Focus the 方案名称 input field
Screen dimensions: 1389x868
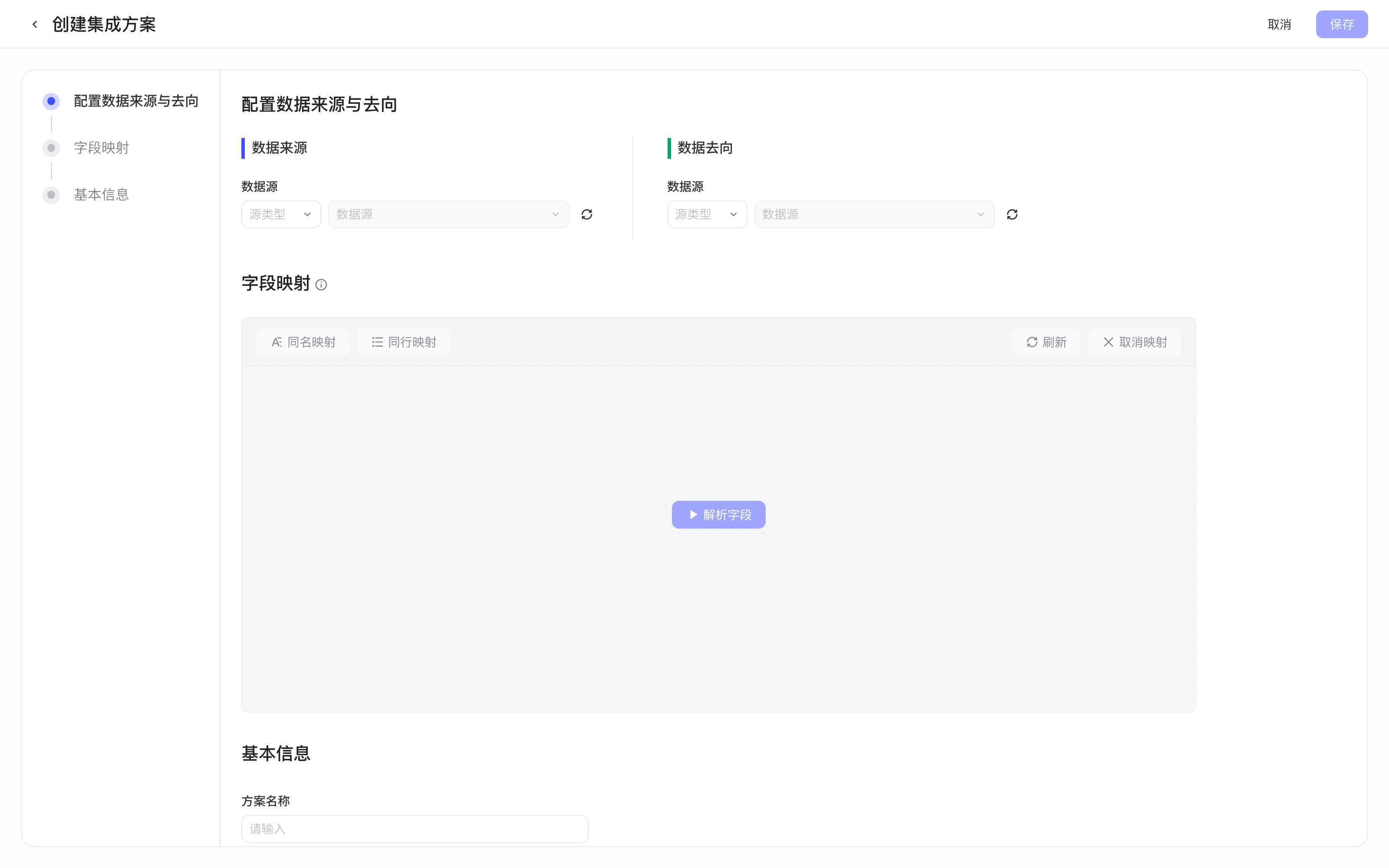[415, 829]
